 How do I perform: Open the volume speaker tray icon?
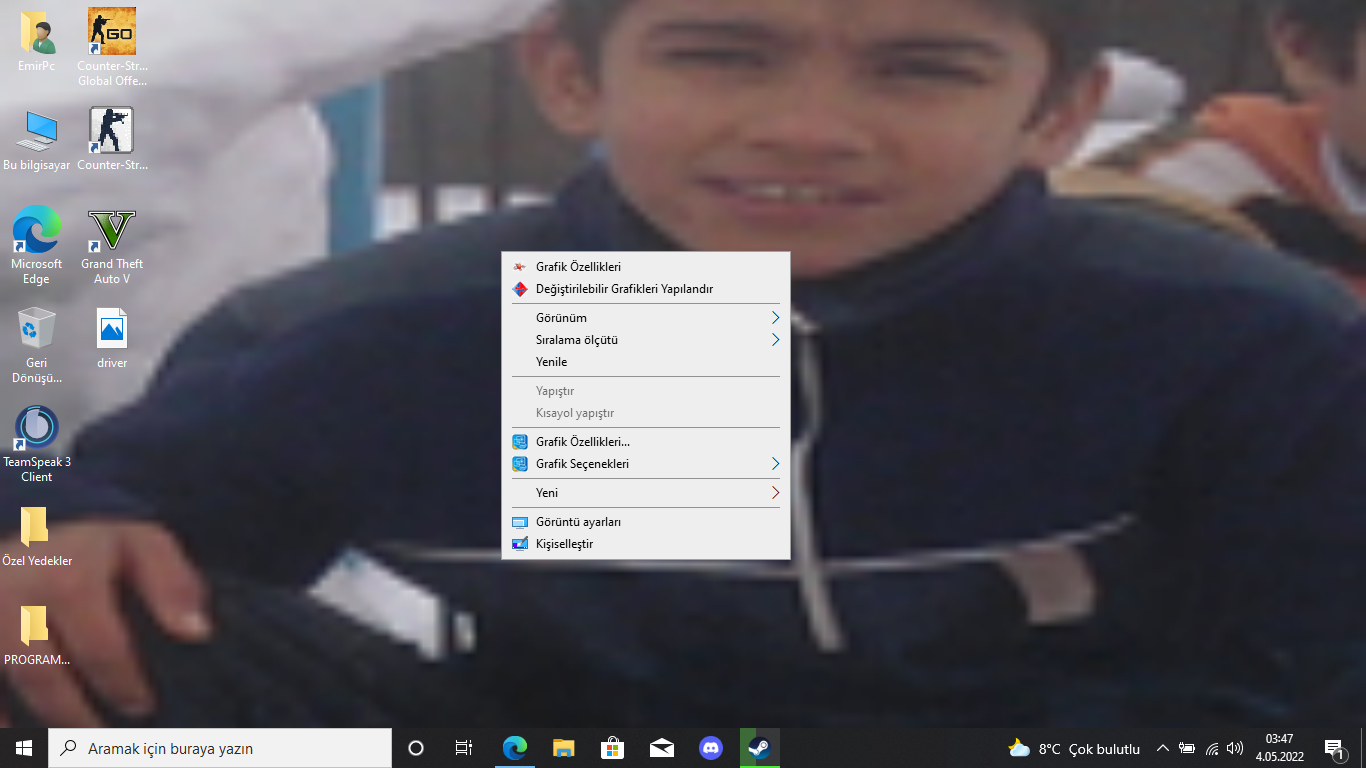click(x=1235, y=748)
